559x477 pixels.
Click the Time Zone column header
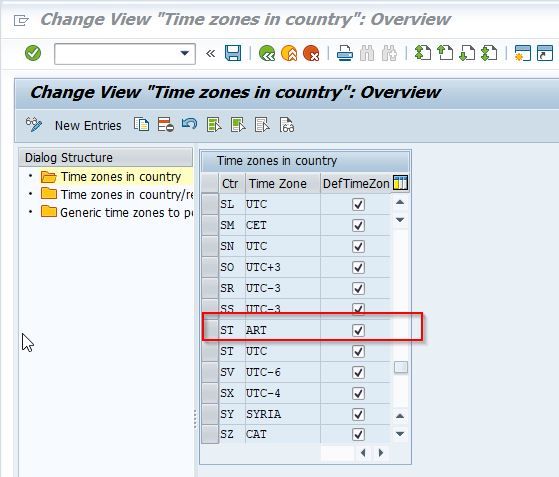point(283,184)
